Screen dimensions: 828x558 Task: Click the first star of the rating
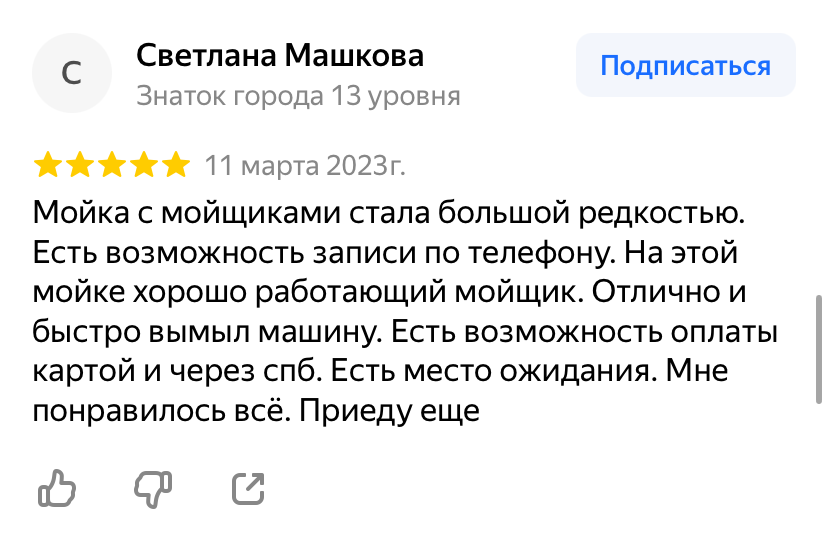(x=48, y=164)
